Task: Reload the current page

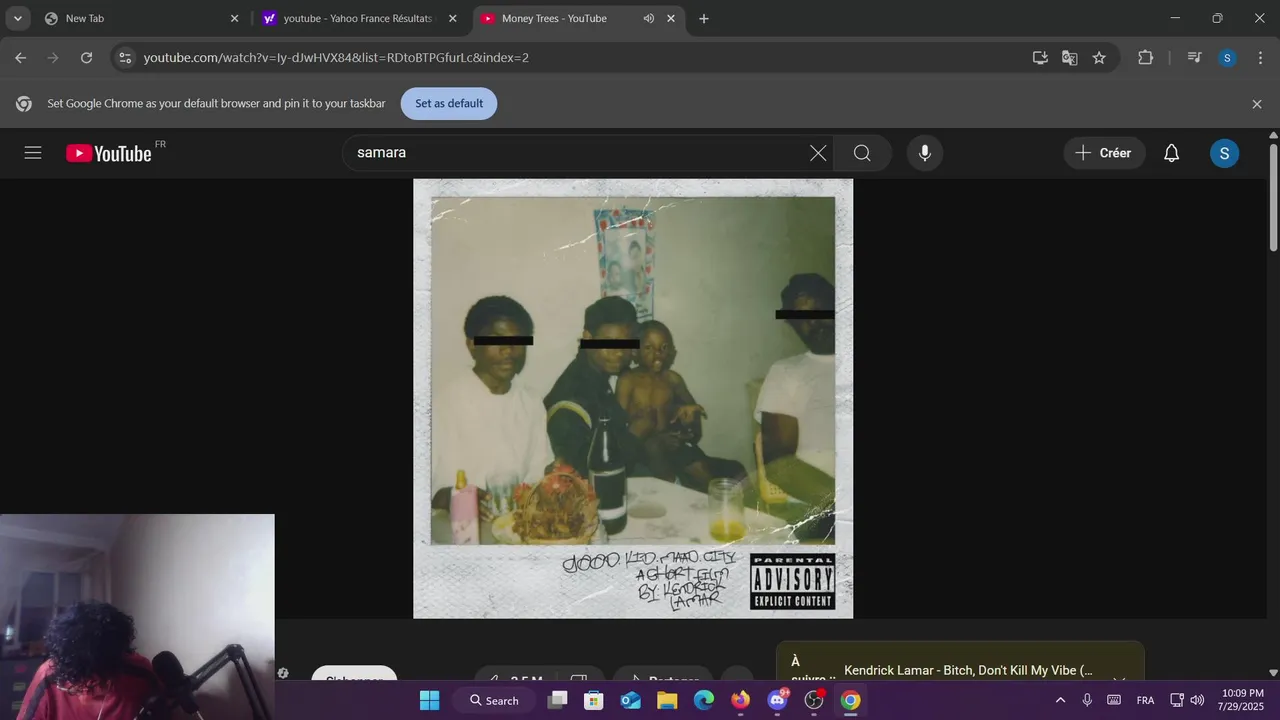Action: point(86,58)
